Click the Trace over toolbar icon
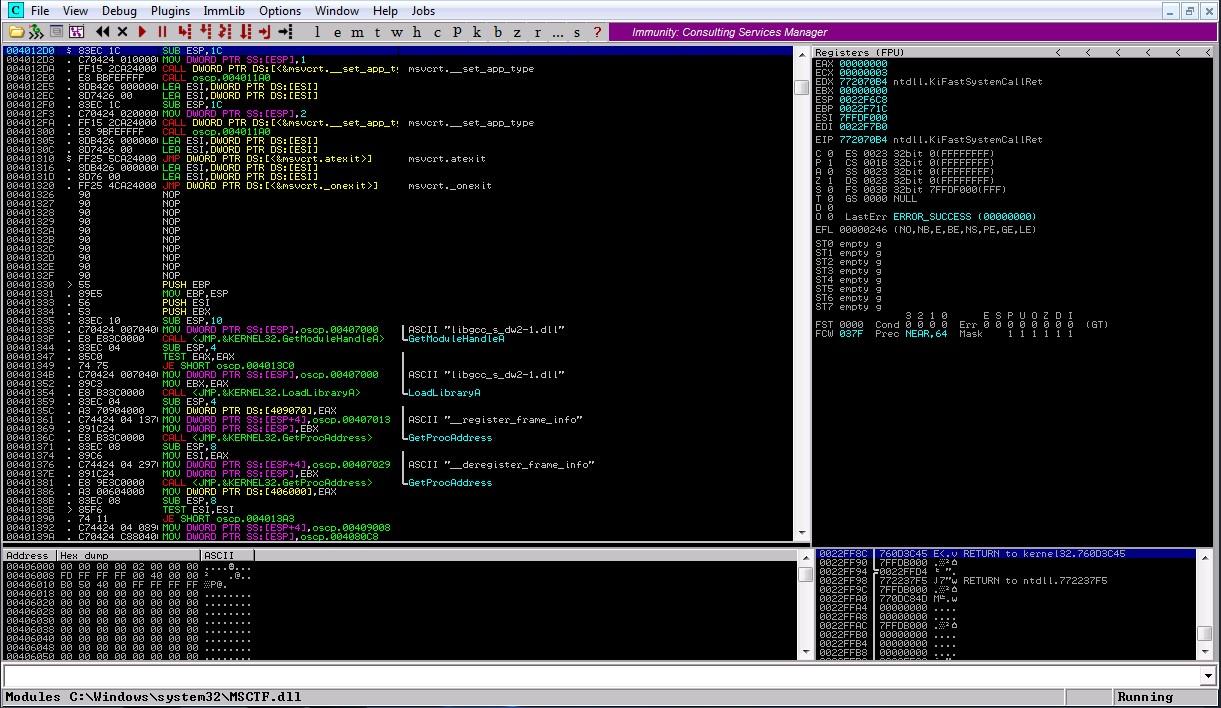Image resolution: width=1221 pixels, height=708 pixels. pyautogui.click(x=245, y=32)
